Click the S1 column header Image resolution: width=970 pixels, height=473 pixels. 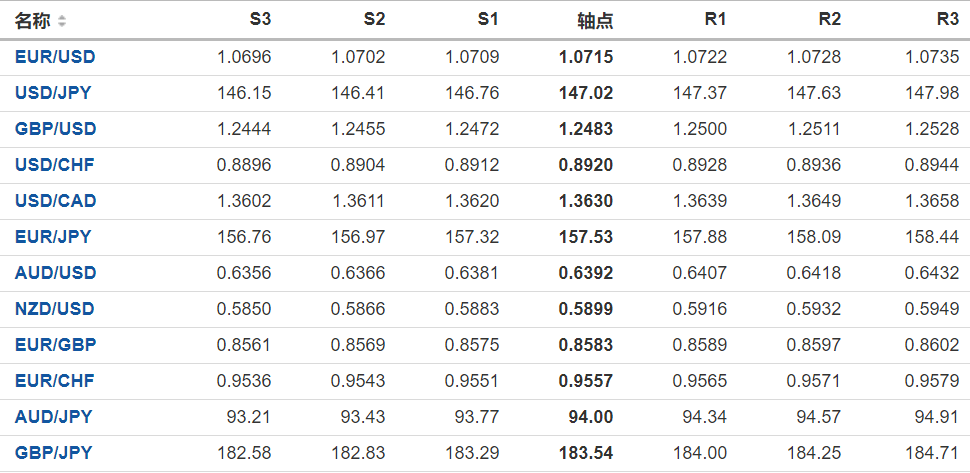click(x=488, y=20)
